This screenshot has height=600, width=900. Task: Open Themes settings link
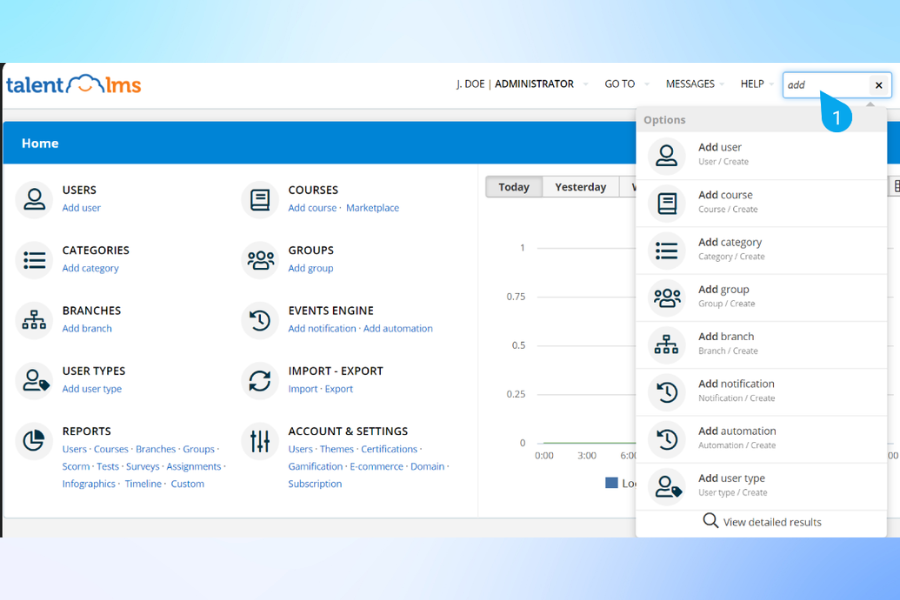(336, 449)
